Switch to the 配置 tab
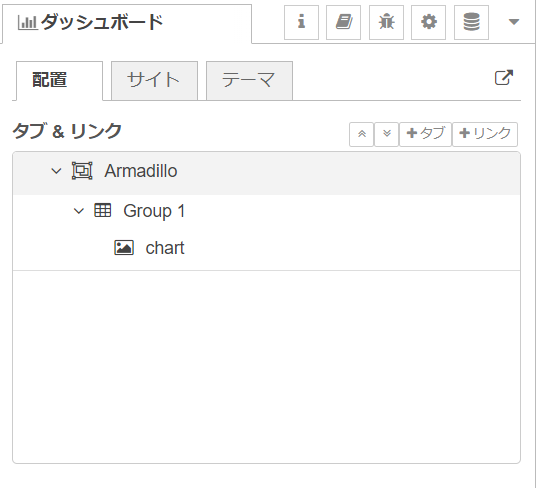Image resolution: width=536 pixels, height=488 pixels. (x=59, y=81)
